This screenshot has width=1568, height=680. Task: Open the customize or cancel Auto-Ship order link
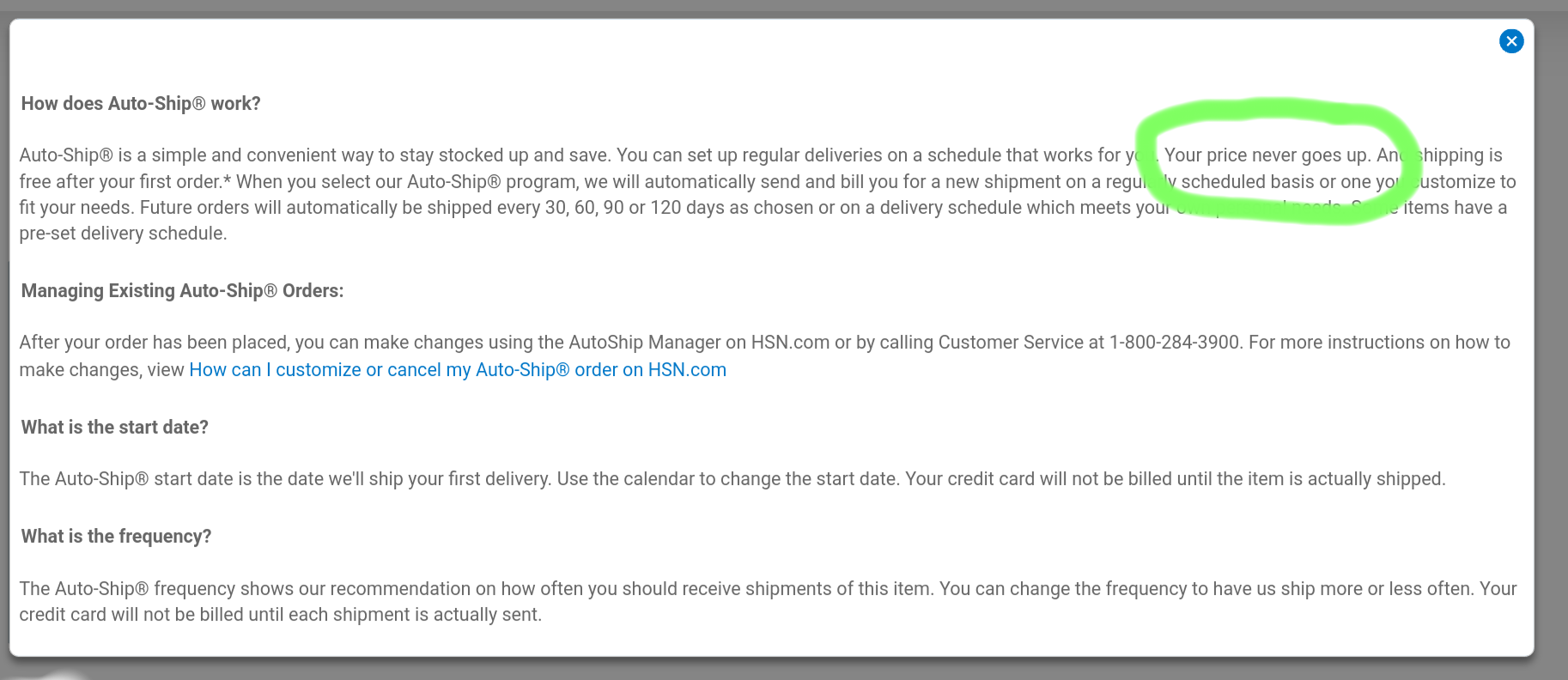point(458,370)
